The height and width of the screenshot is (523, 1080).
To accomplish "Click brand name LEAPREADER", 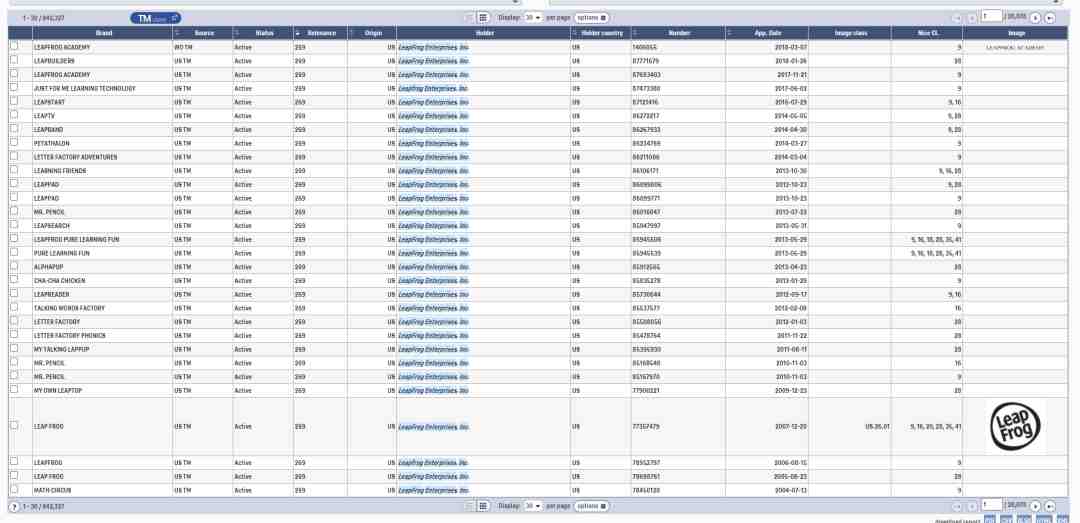I will pos(52,294).
